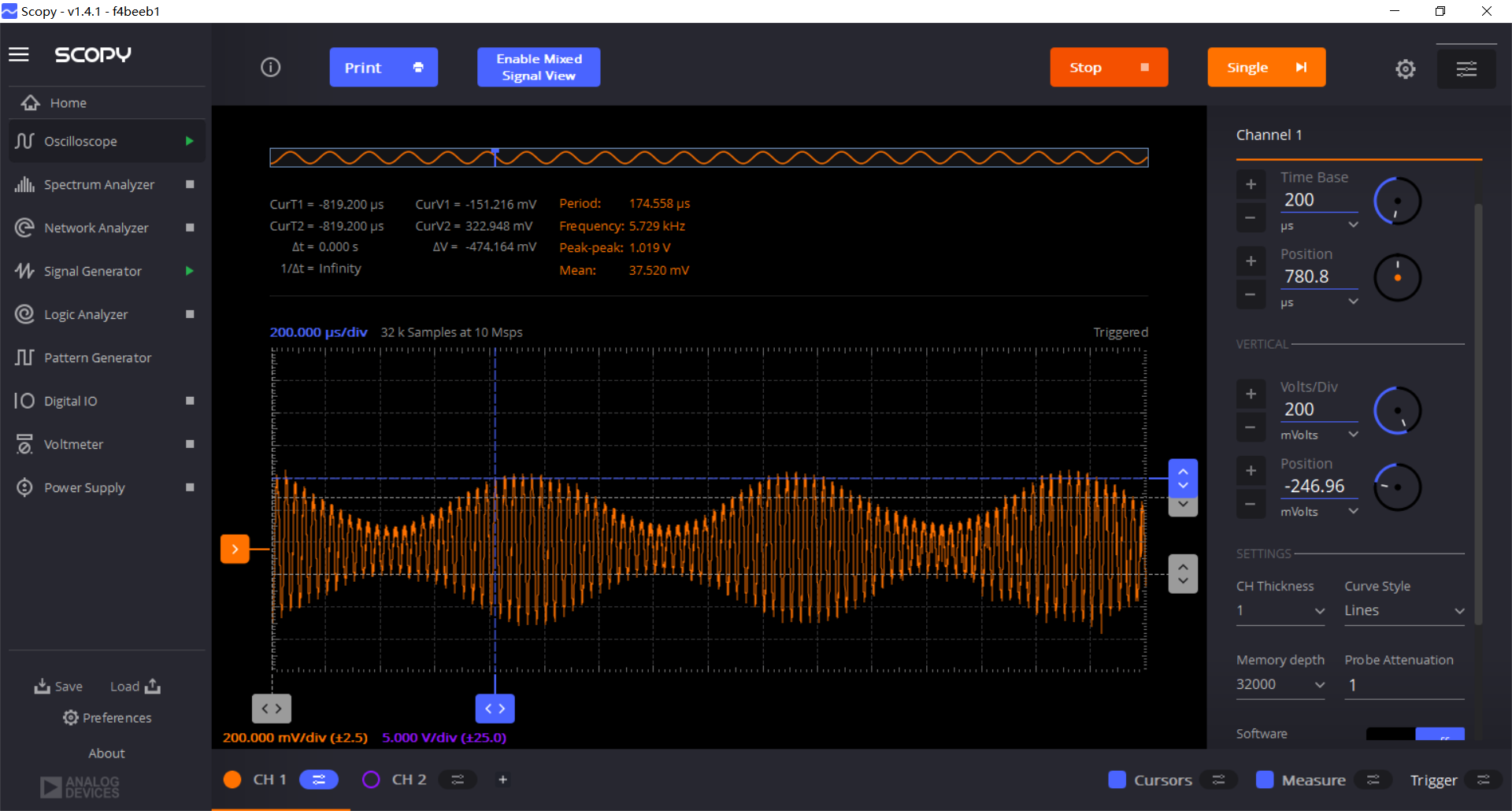Open Network Analyzer instrument

point(96,228)
